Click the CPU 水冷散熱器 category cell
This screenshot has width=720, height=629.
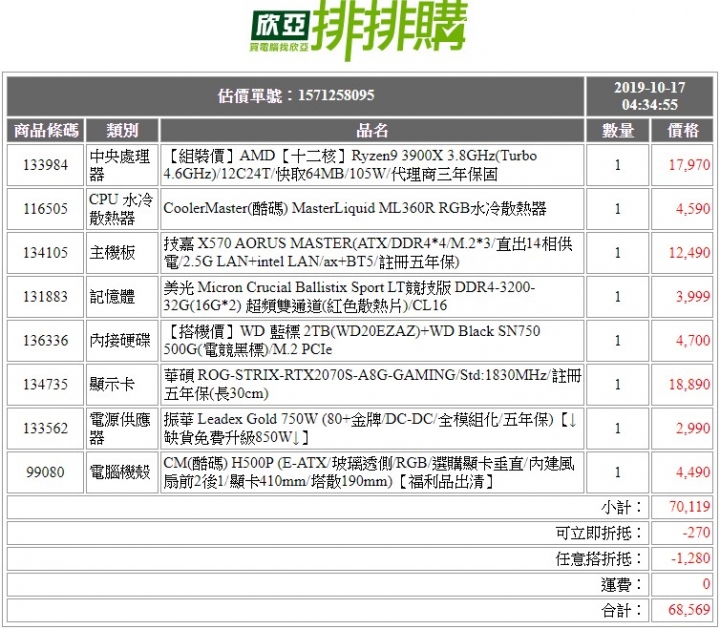point(122,209)
